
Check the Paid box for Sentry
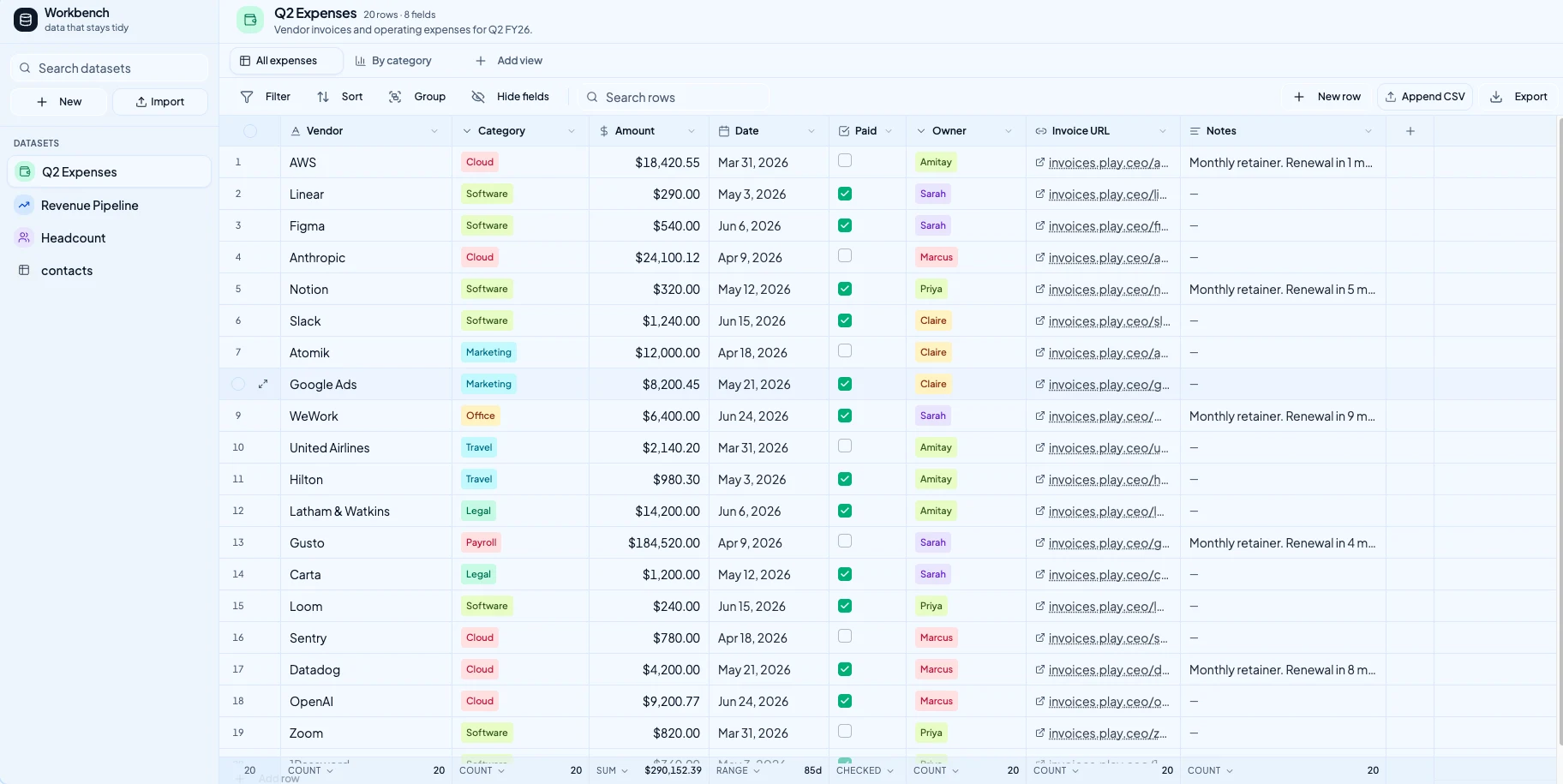click(845, 636)
